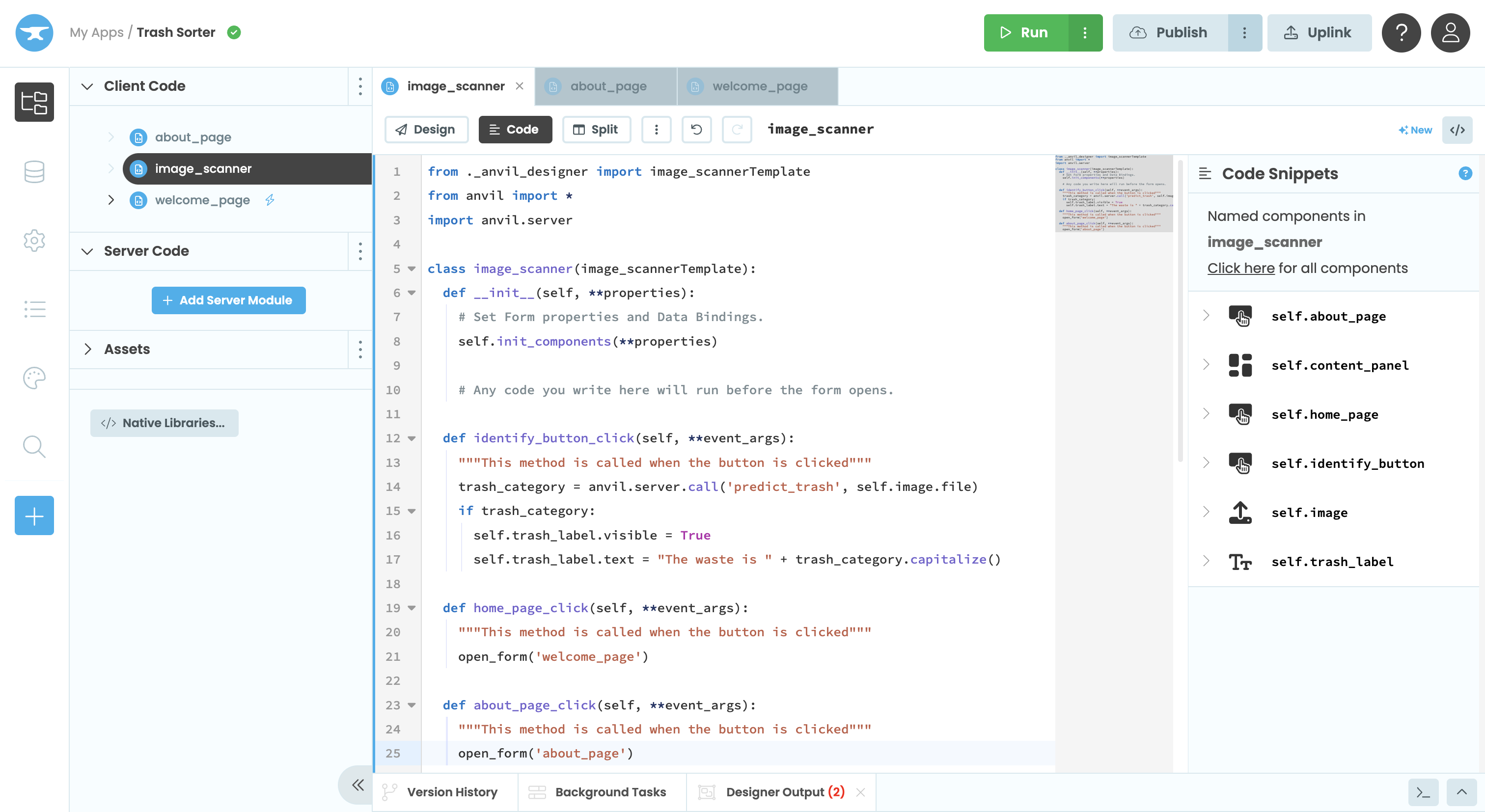The image size is (1485, 812).
Task: Select welcome_page in Client Code tree
Action: [202, 200]
